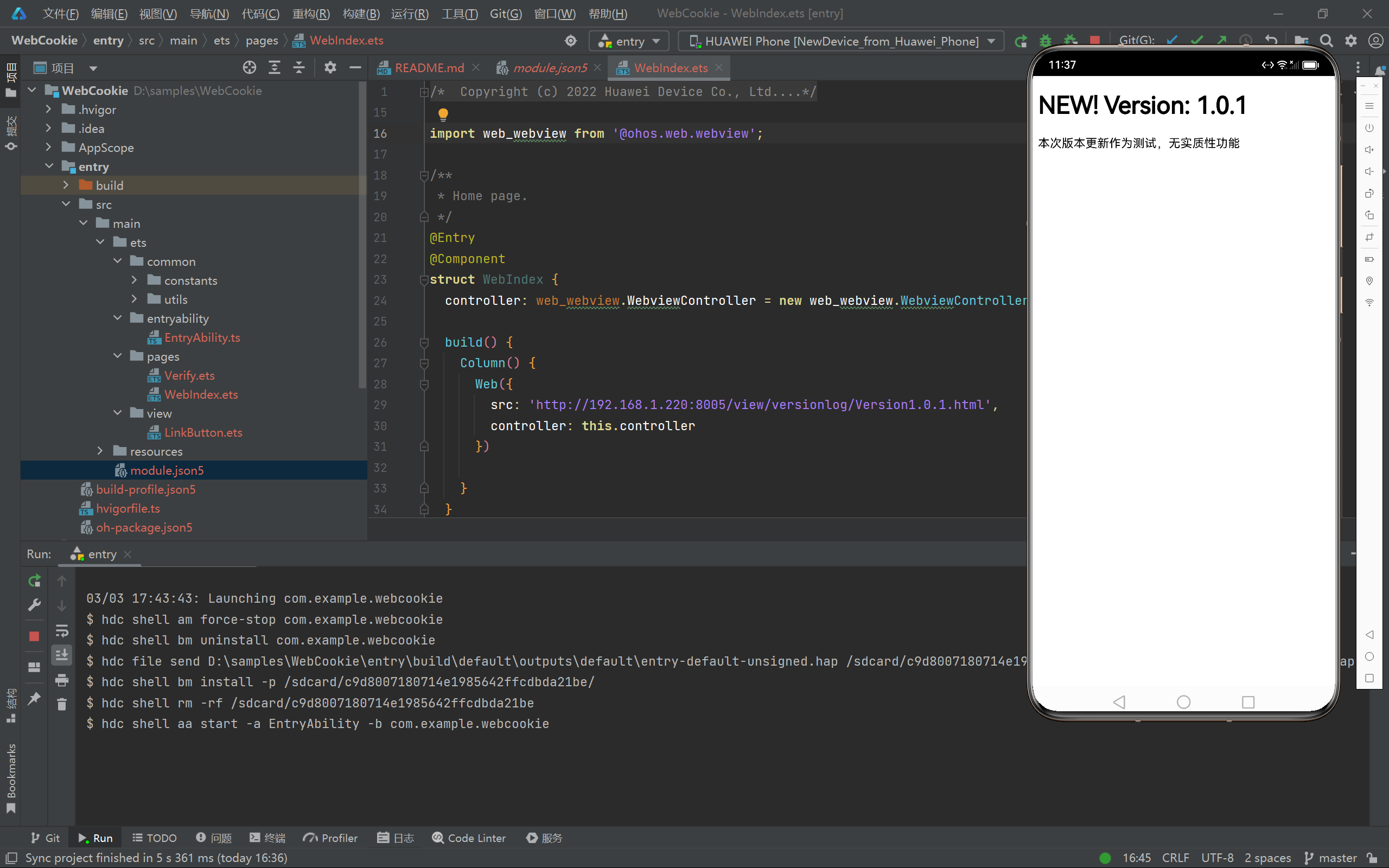Click emulator screenshot crop icon

(1369, 237)
